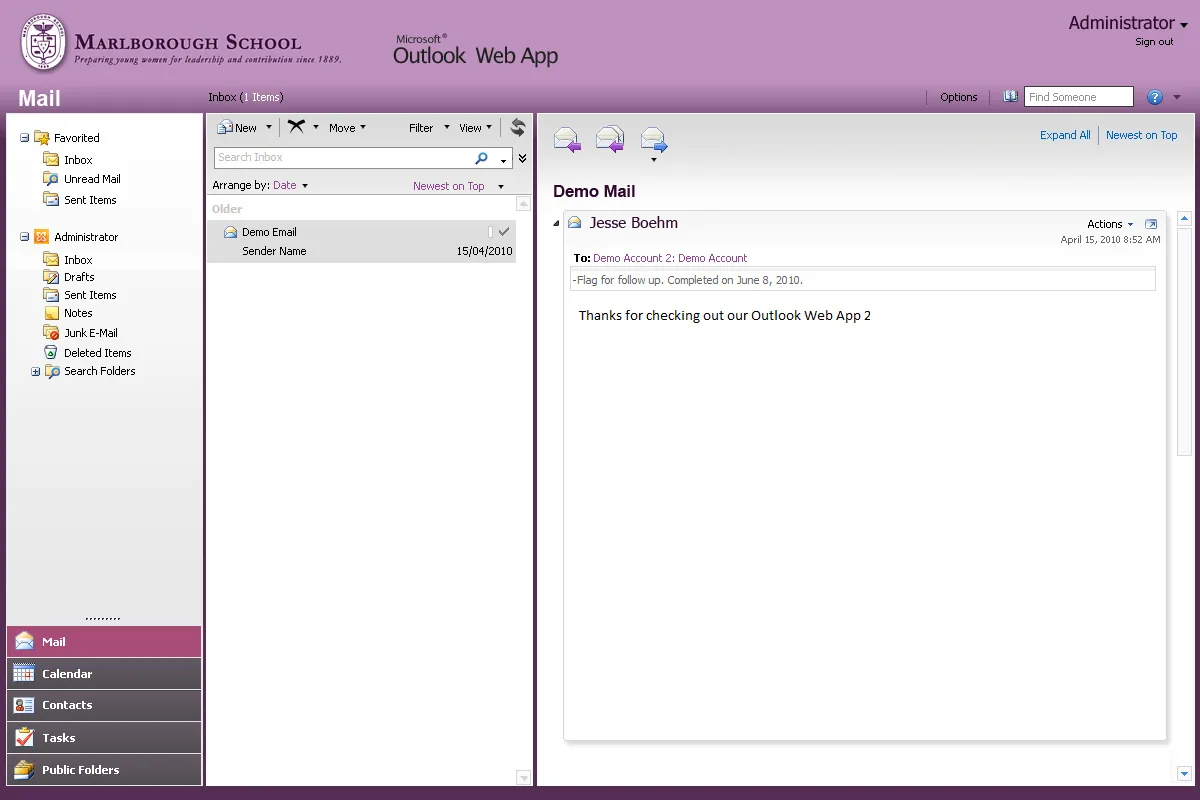This screenshot has height=800, width=1200.
Task: Click the magnifier search icon
Action: point(482,158)
